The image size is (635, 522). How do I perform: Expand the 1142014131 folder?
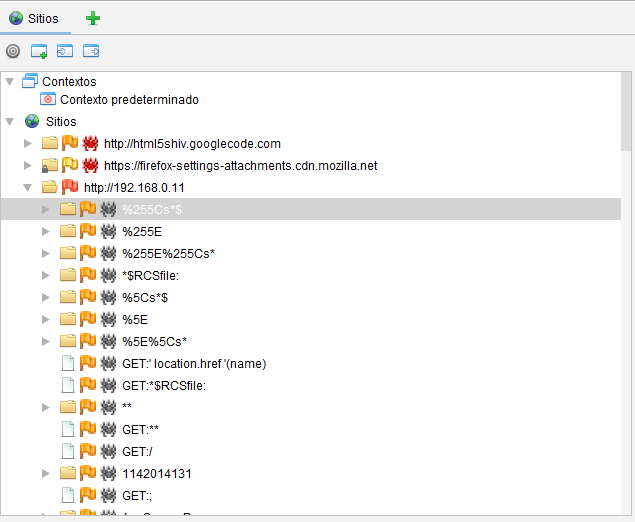coord(46,473)
